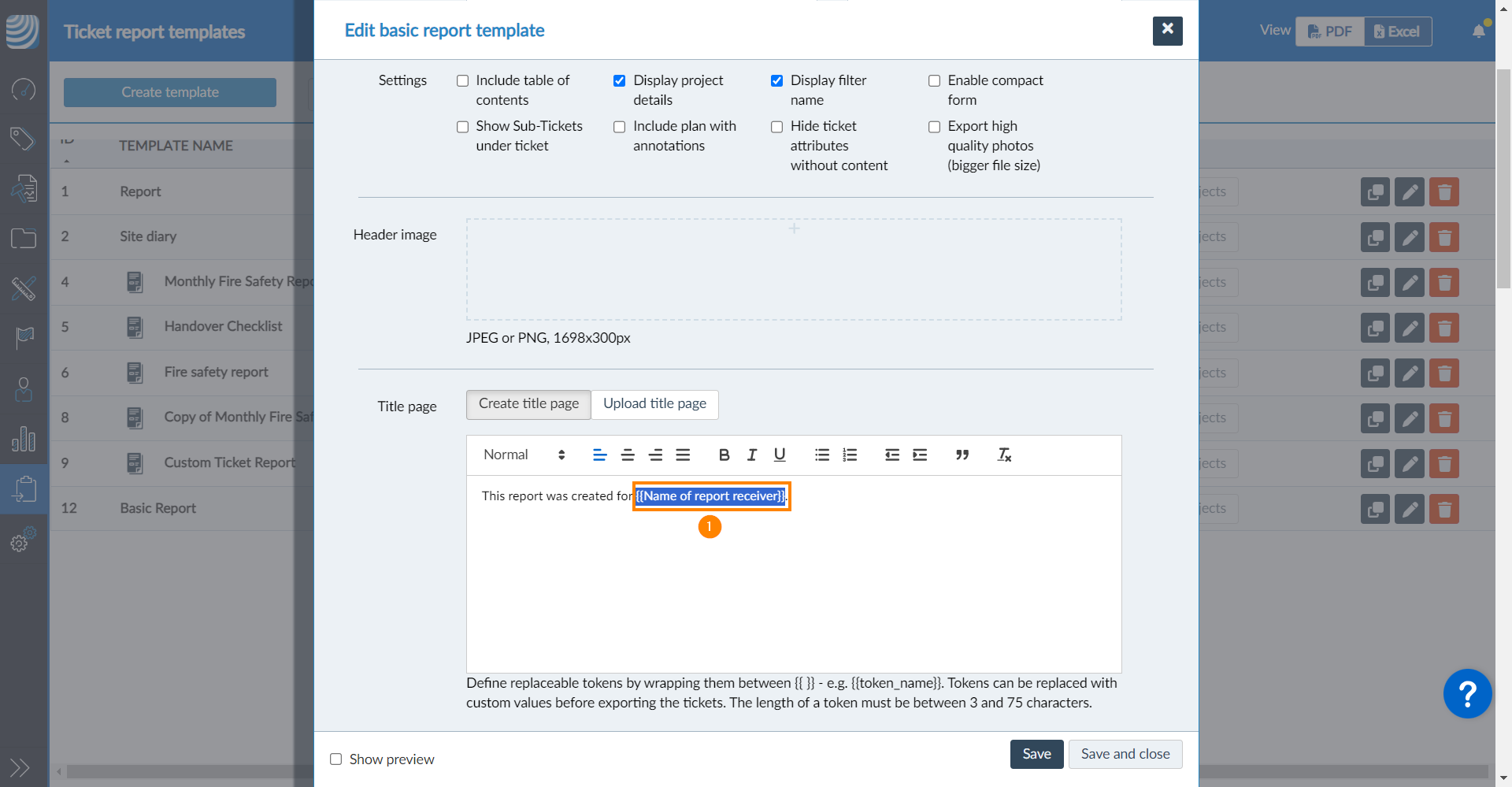Image resolution: width=1512 pixels, height=787 pixels.
Task: Click the underline formatting icon
Action: (x=779, y=455)
